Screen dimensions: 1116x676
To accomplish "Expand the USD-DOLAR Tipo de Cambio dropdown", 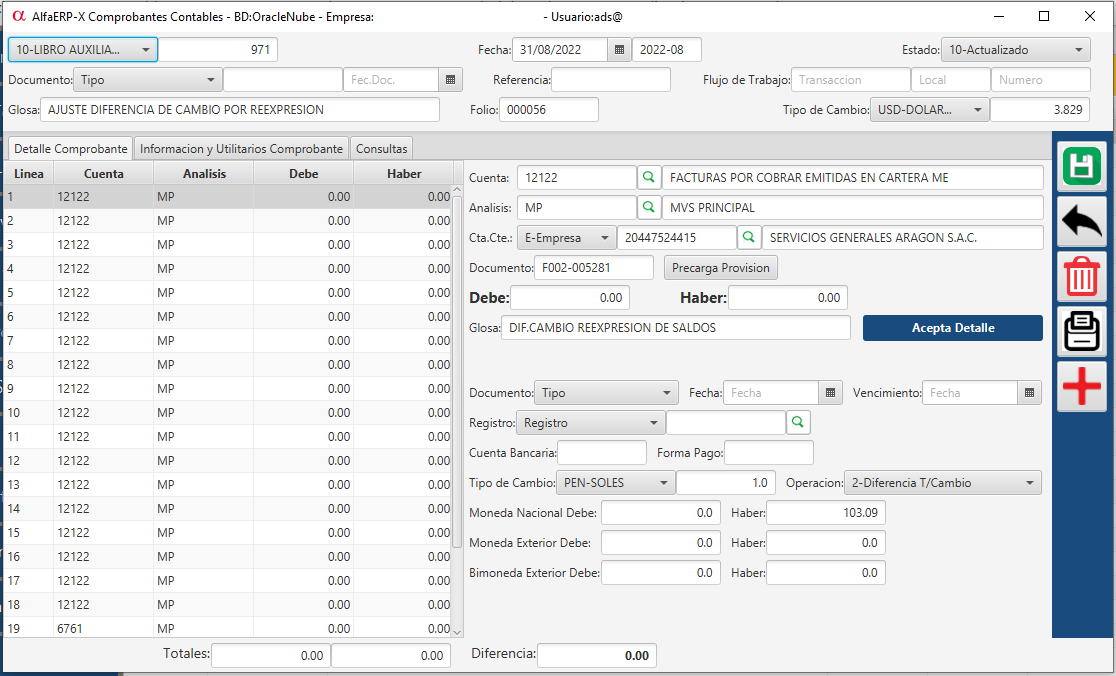I will pyautogui.click(x=929, y=110).
